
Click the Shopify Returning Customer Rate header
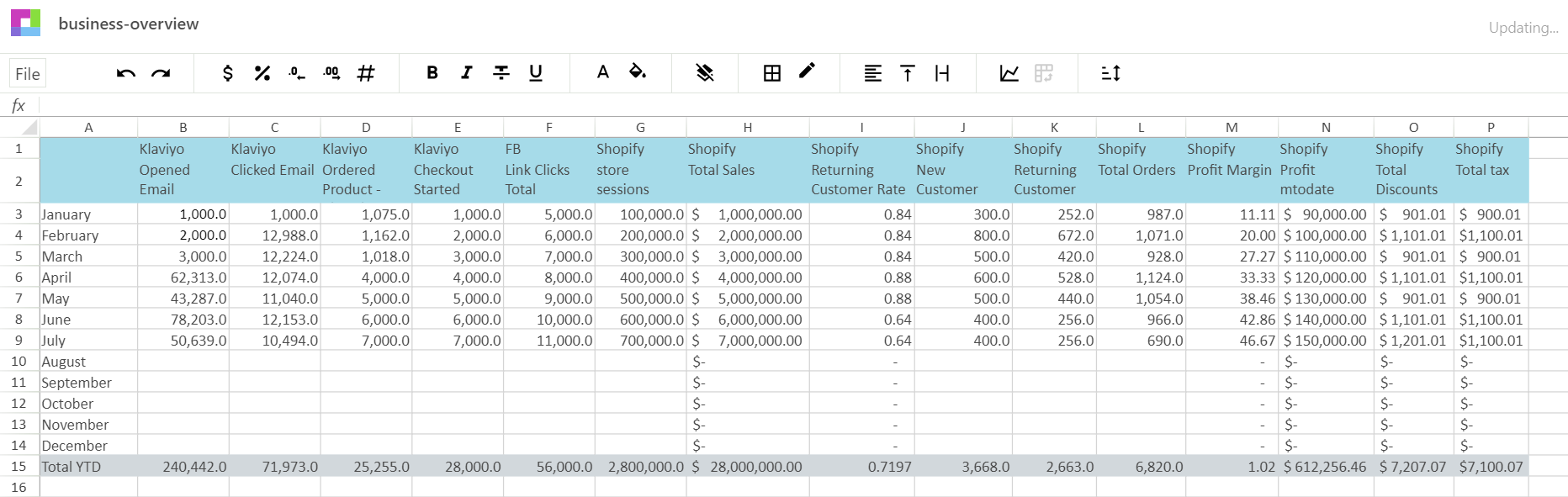[862, 169]
